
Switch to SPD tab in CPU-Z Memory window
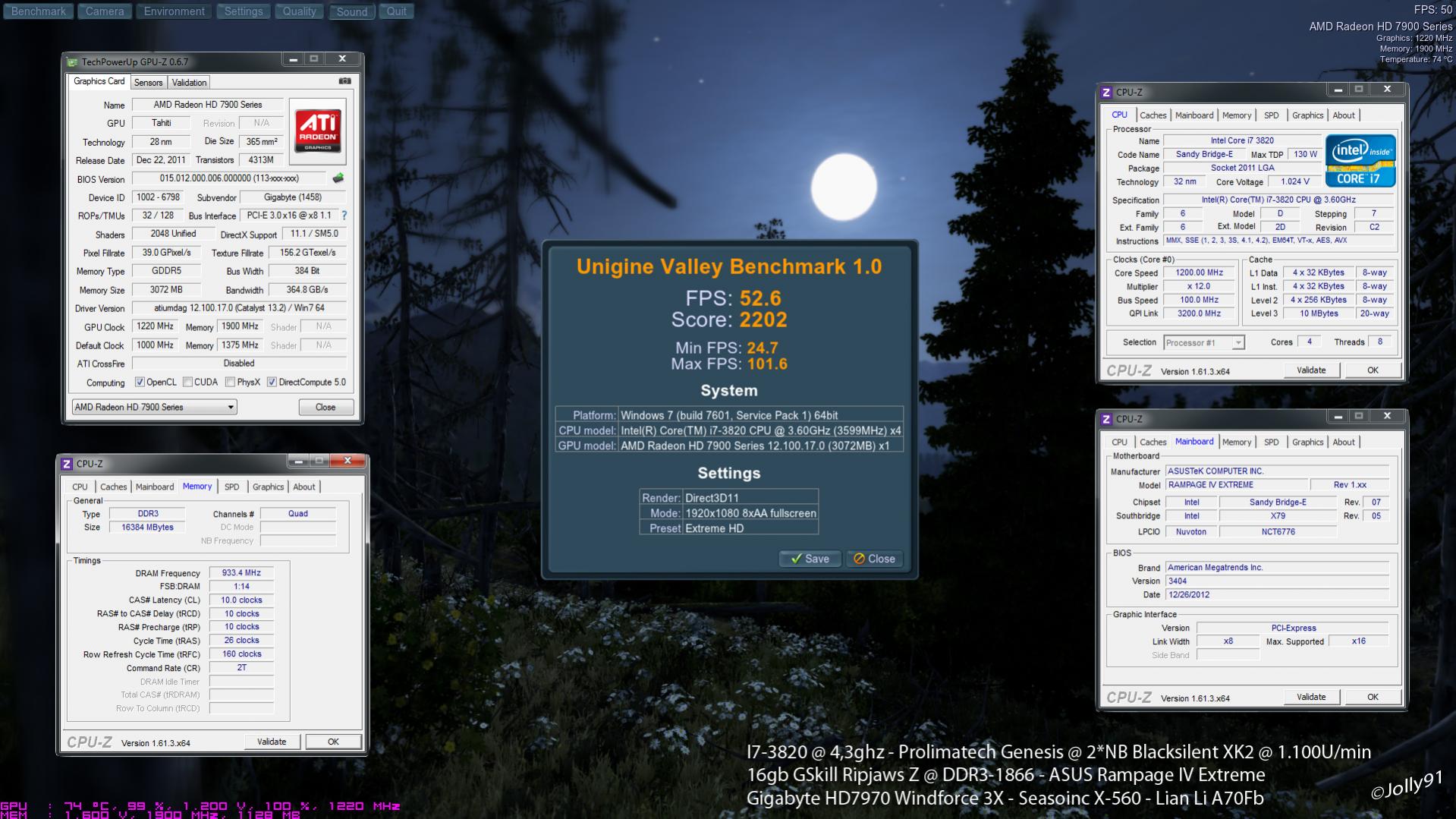232,487
